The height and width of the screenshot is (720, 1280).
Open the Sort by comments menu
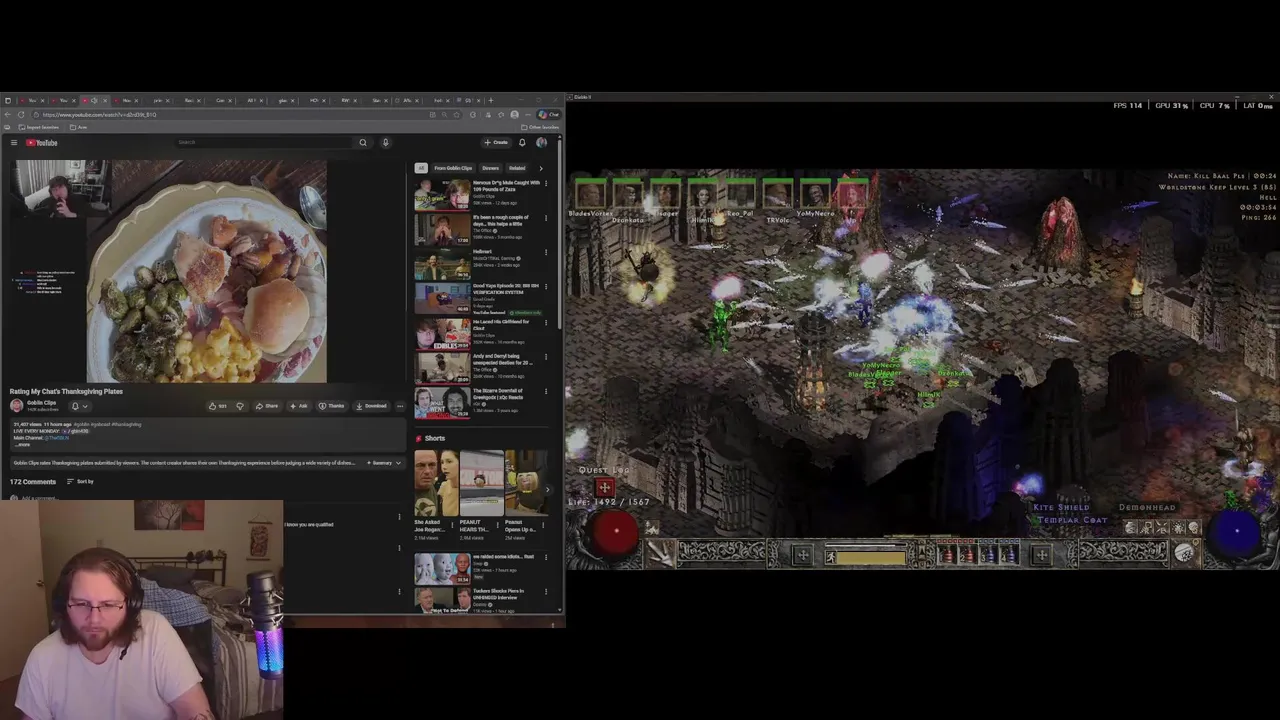point(80,482)
